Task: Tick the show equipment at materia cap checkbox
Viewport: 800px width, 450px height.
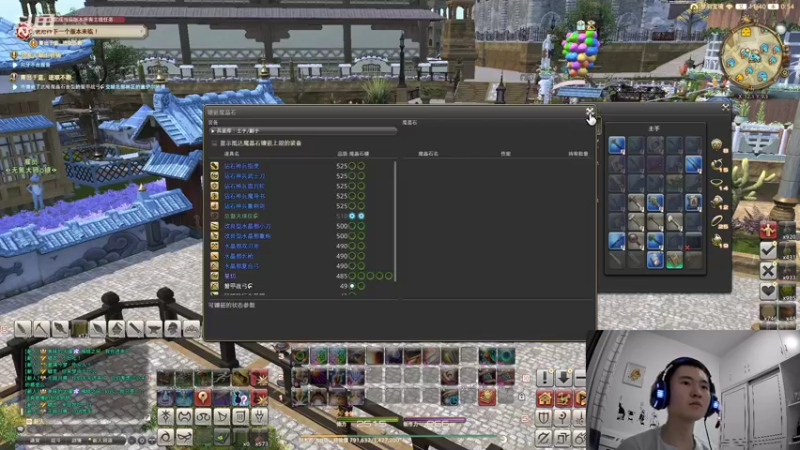Action: tap(214, 143)
